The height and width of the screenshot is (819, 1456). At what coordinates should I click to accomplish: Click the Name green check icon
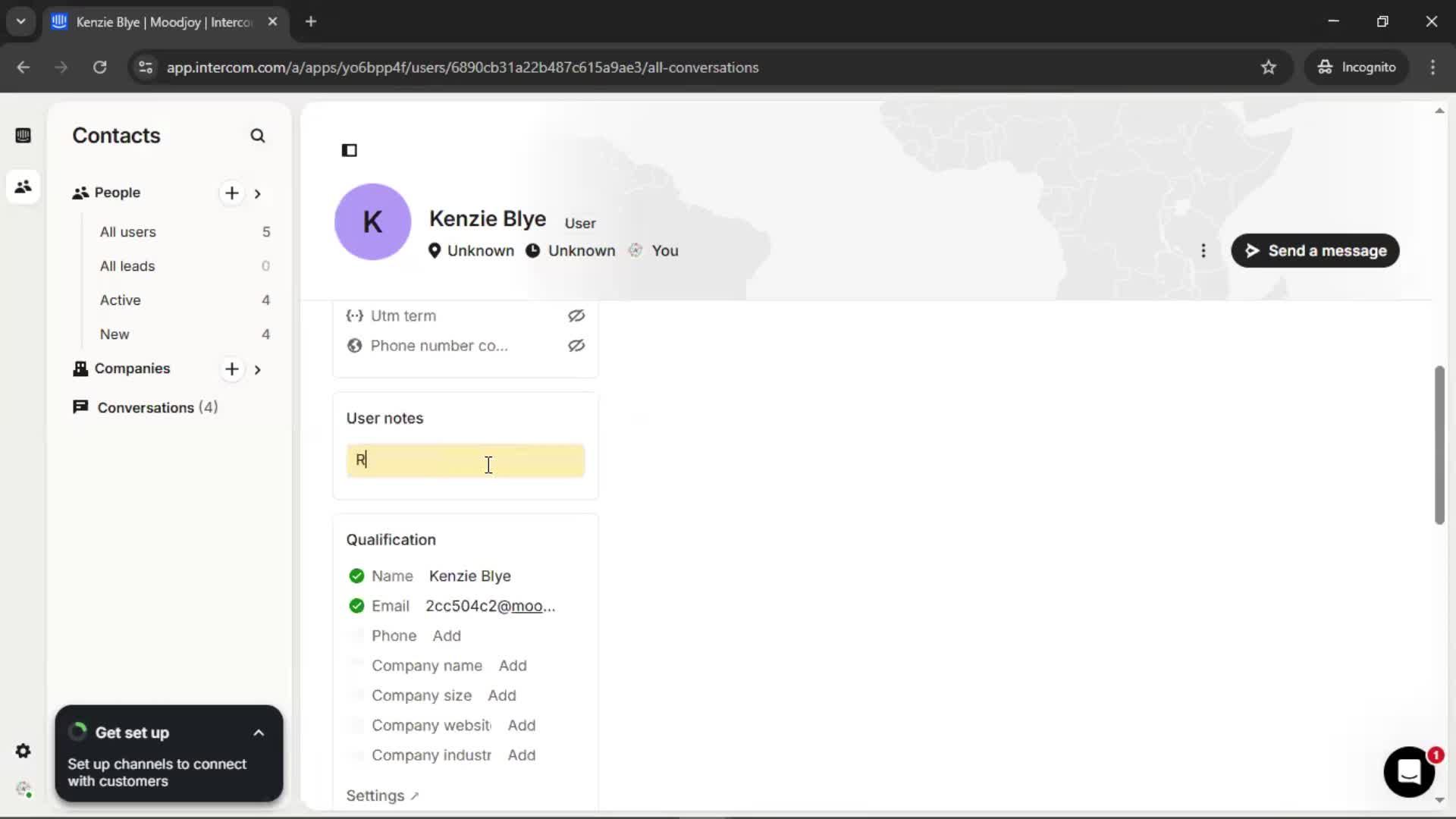pyautogui.click(x=356, y=576)
